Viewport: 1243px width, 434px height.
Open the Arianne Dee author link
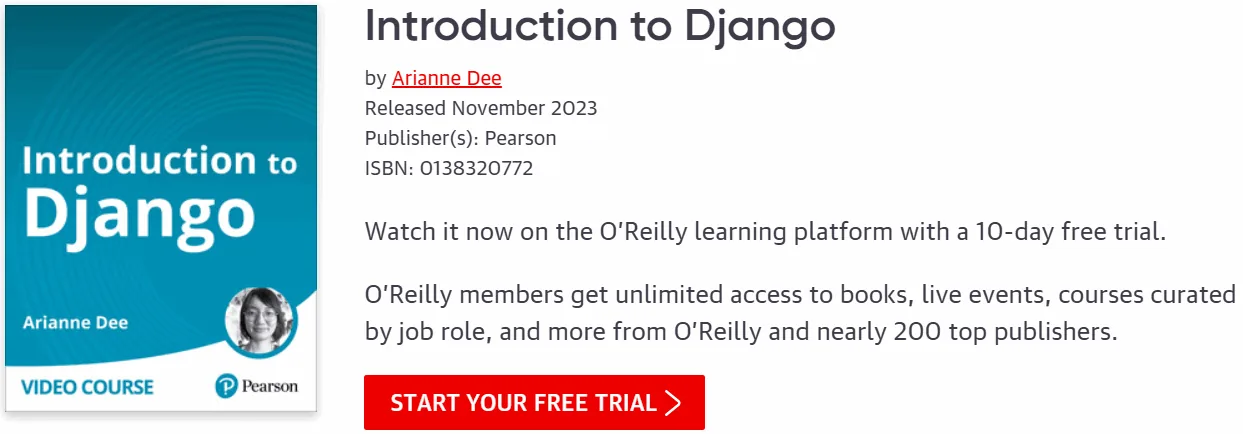[447, 78]
